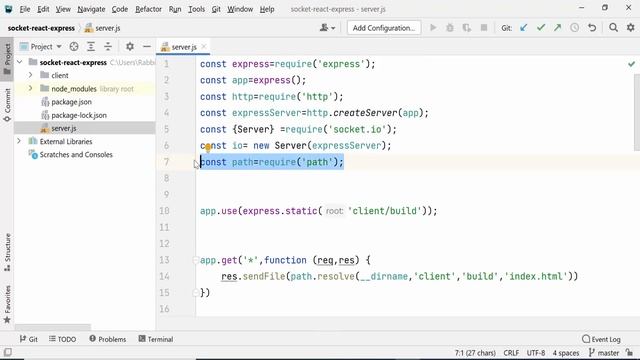The width and height of the screenshot is (640, 360).
Task: Click the inspections green checkmark in editor
Action: pos(631,64)
